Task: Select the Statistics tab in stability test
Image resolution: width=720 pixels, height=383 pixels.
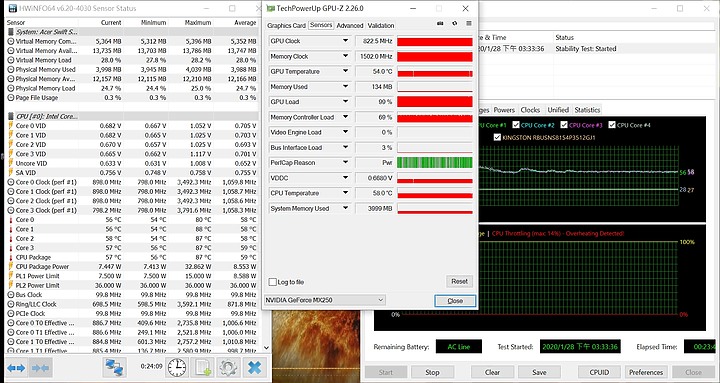Action: pyautogui.click(x=587, y=110)
